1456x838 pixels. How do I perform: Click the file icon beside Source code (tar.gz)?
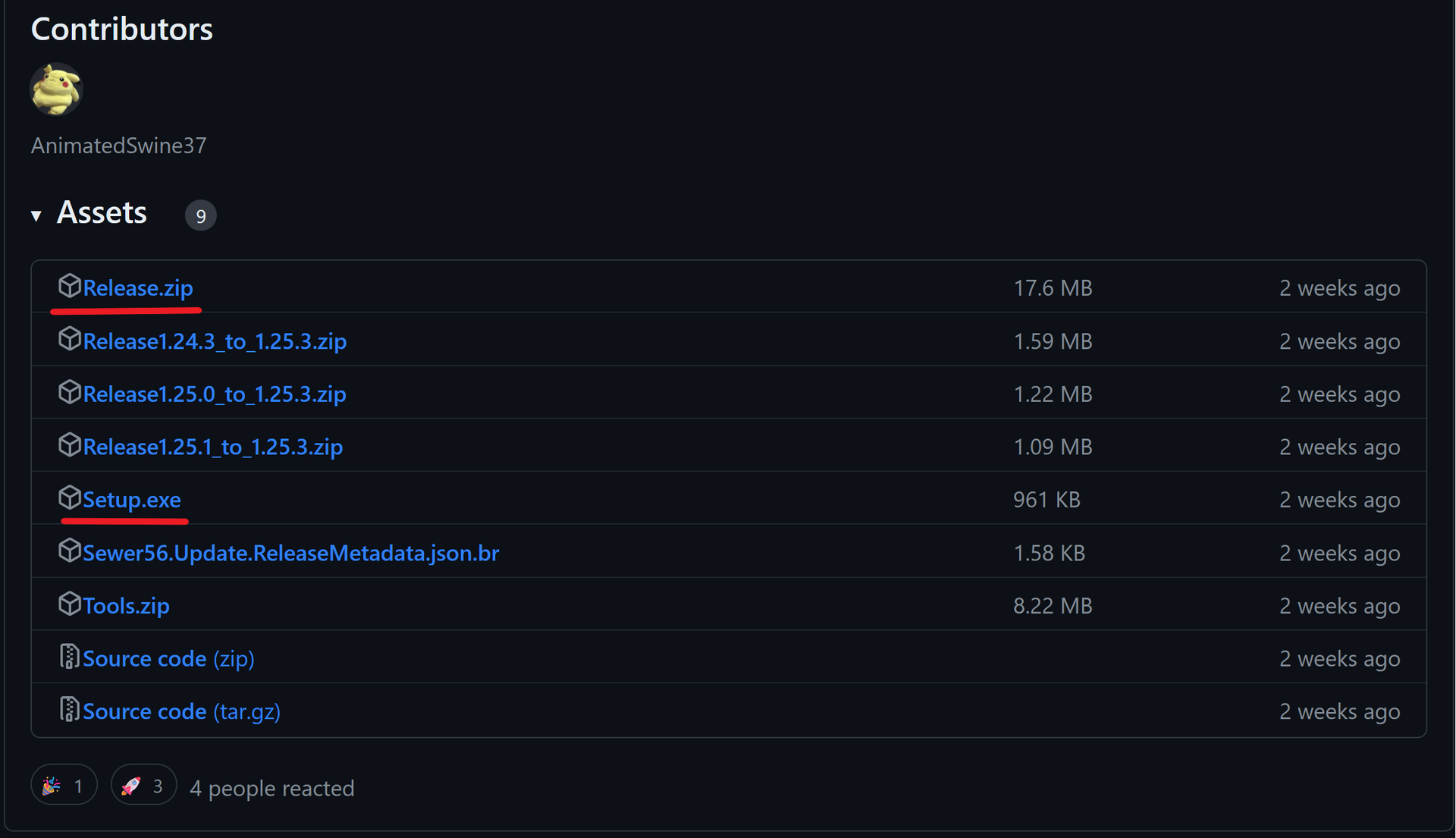pos(69,710)
